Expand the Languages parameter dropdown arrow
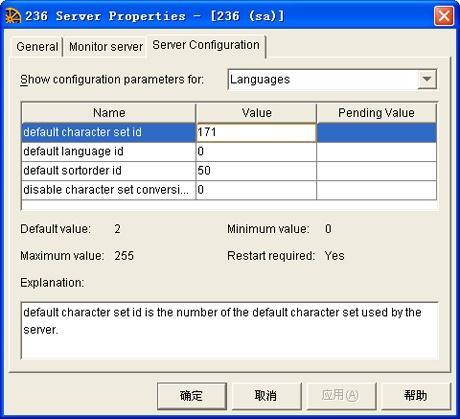 pyautogui.click(x=427, y=79)
